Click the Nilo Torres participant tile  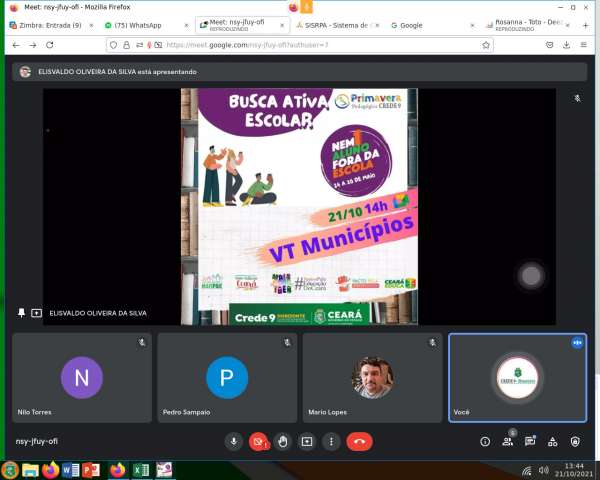pyautogui.click(x=82, y=378)
